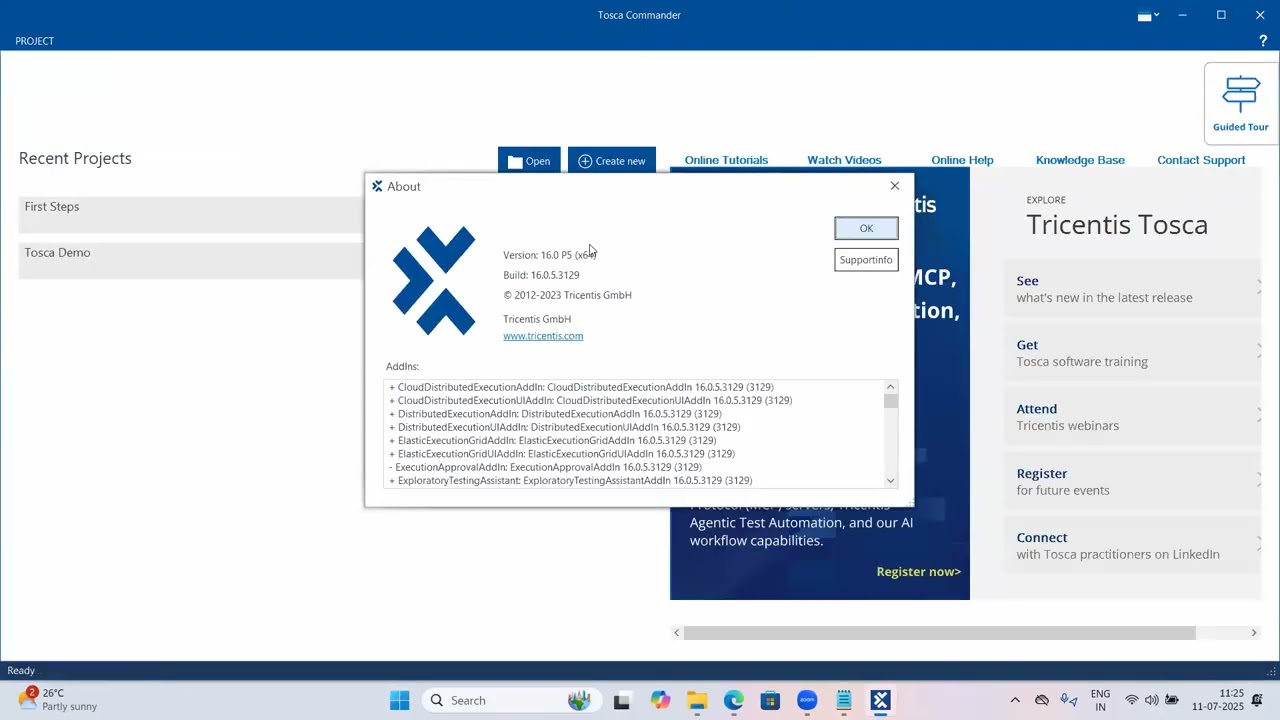Click the Tosca Commander taskbar icon
This screenshot has width=1280, height=720.
tap(880, 701)
